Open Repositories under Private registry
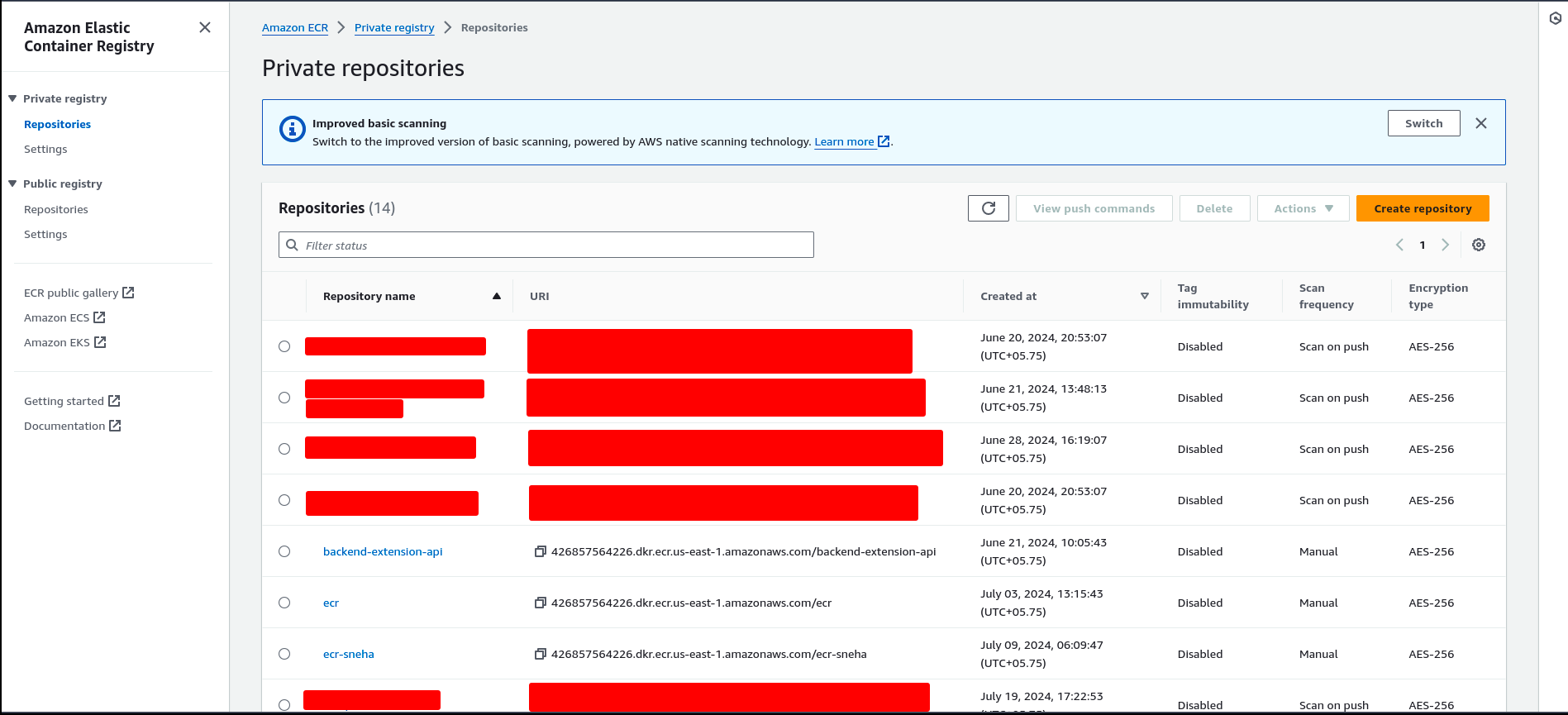This screenshot has width=1568, height=715. [x=57, y=124]
